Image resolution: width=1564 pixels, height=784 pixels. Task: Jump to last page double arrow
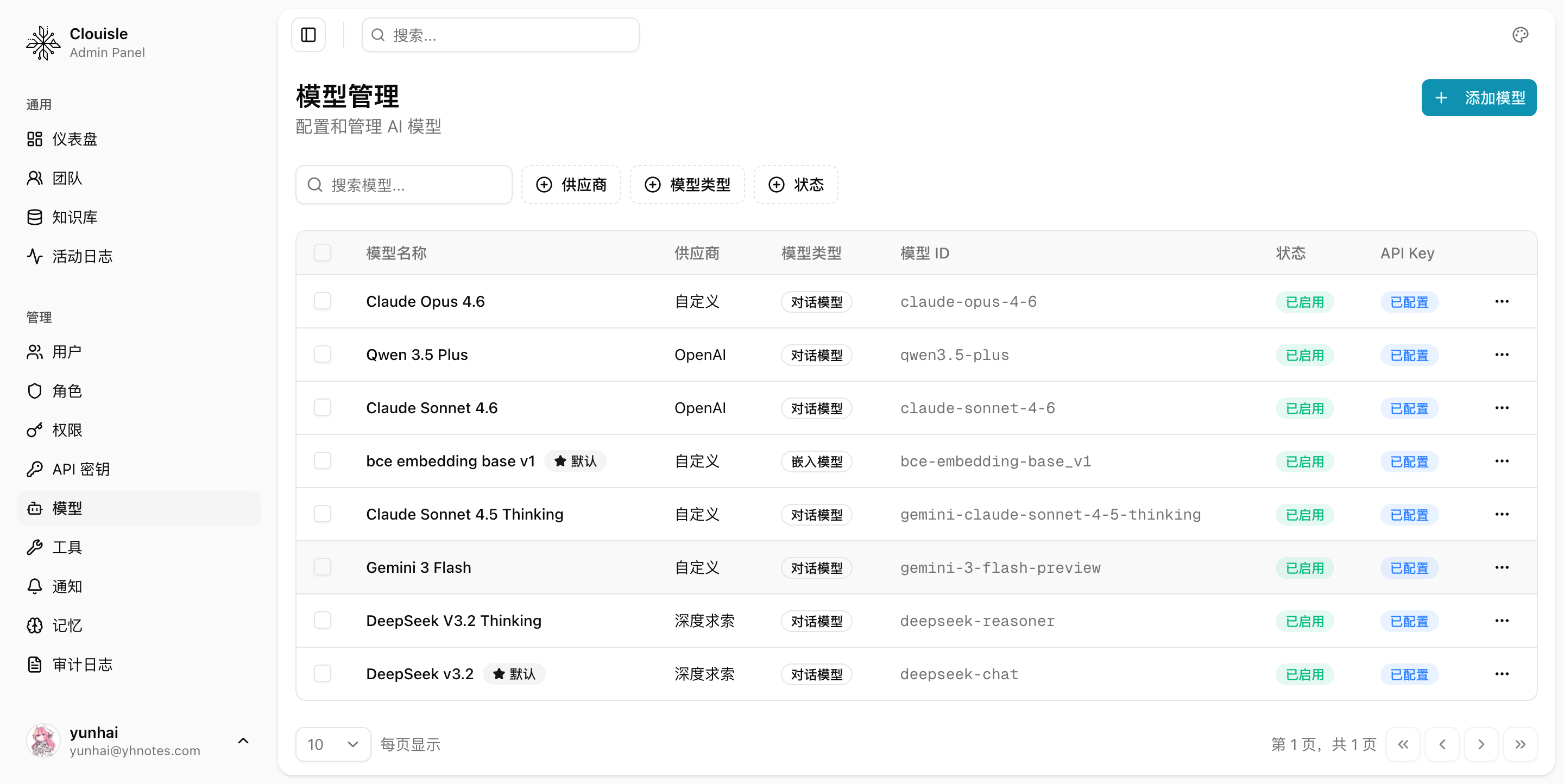pos(1519,744)
